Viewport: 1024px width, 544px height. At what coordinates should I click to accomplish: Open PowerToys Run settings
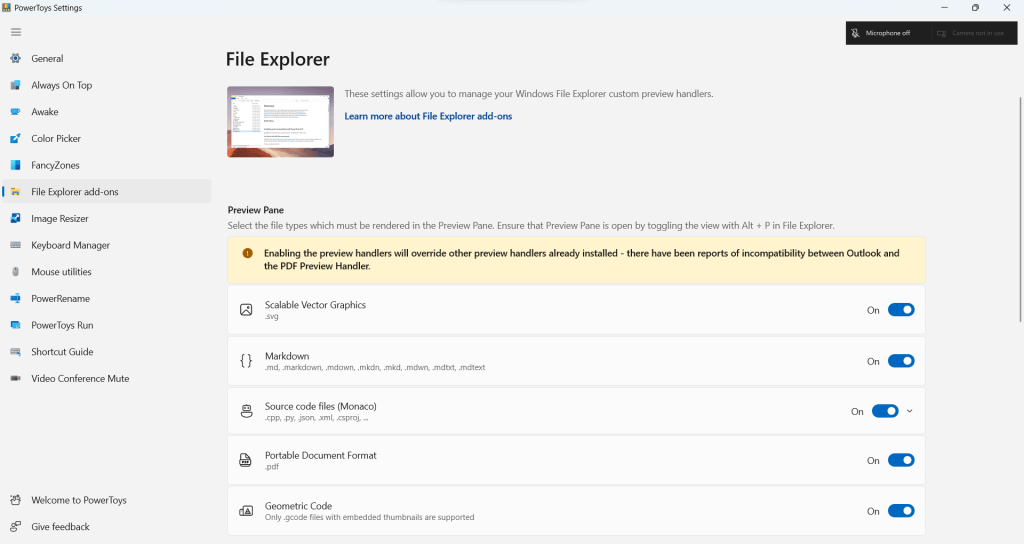pyautogui.click(x=107, y=325)
